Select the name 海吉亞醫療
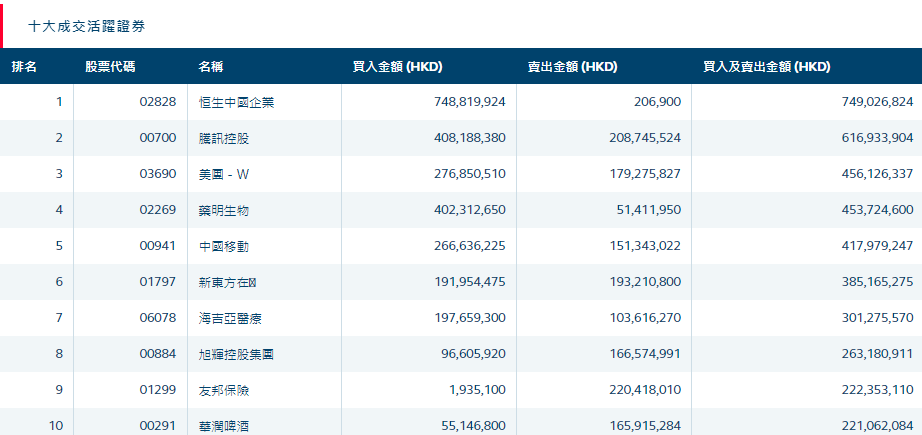Image resolution: width=922 pixels, height=435 pixels. pos(230,319)
